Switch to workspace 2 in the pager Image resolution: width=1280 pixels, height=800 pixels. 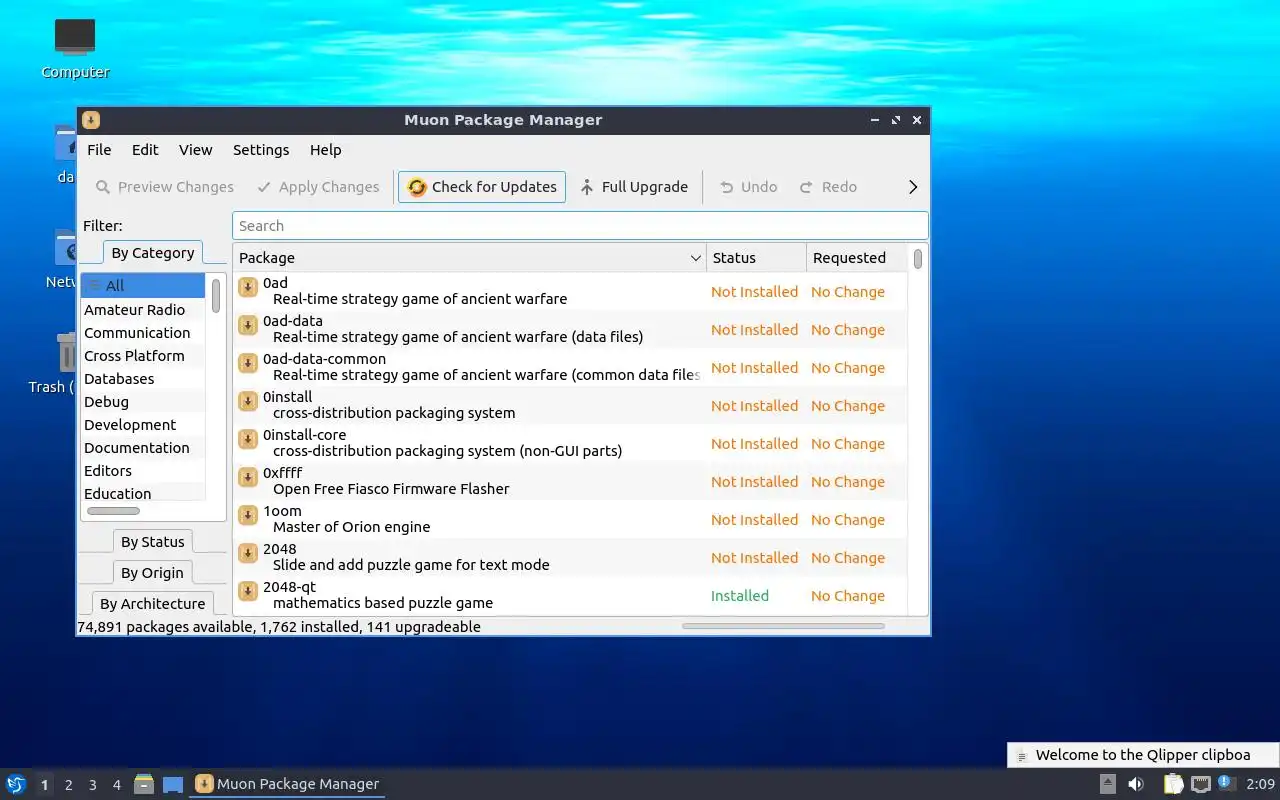click(x=68, y=785)
